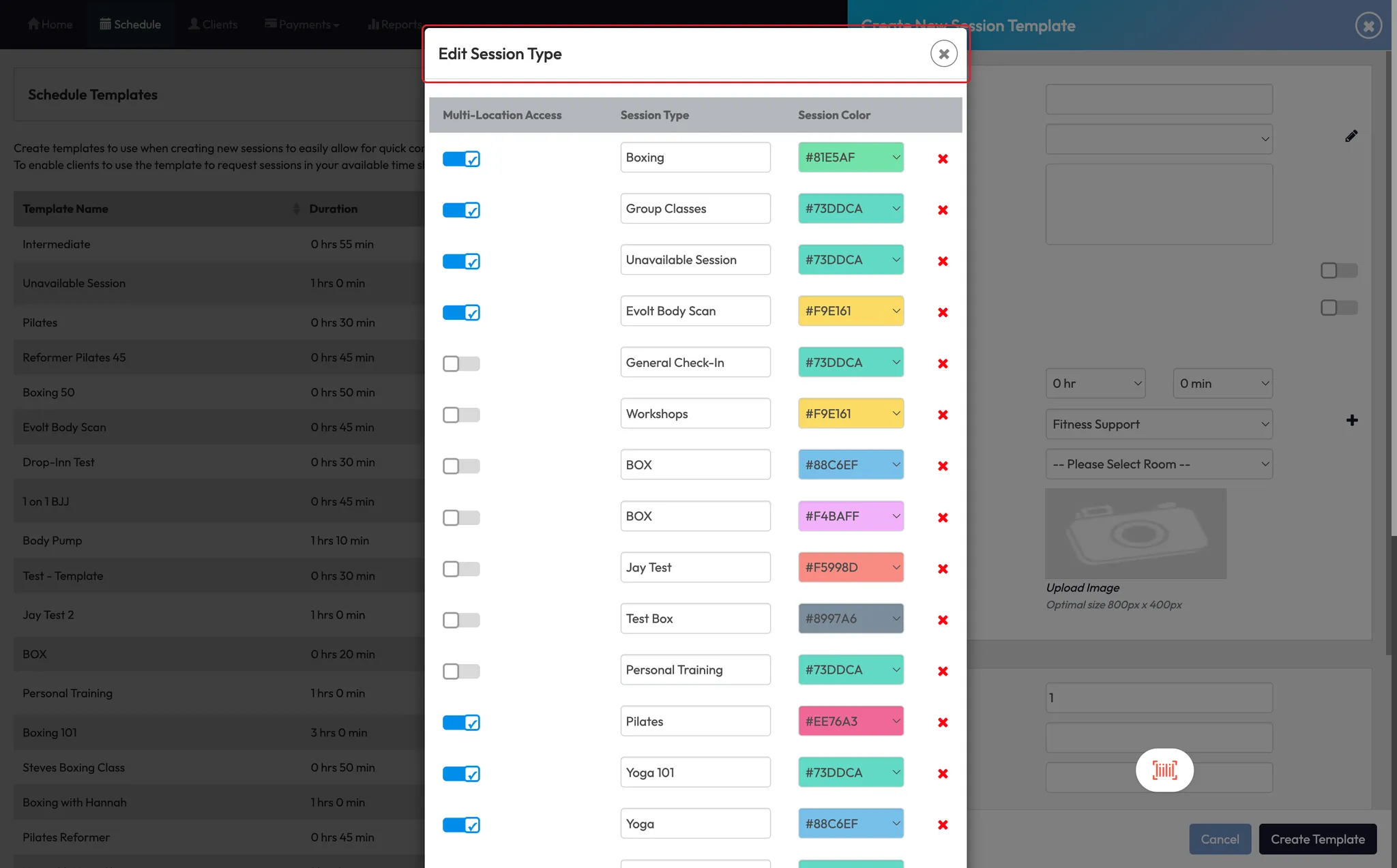Screen dimensions: 1397x868
Task: Click the barcode scanner icon
Action: coord(1164,770)
